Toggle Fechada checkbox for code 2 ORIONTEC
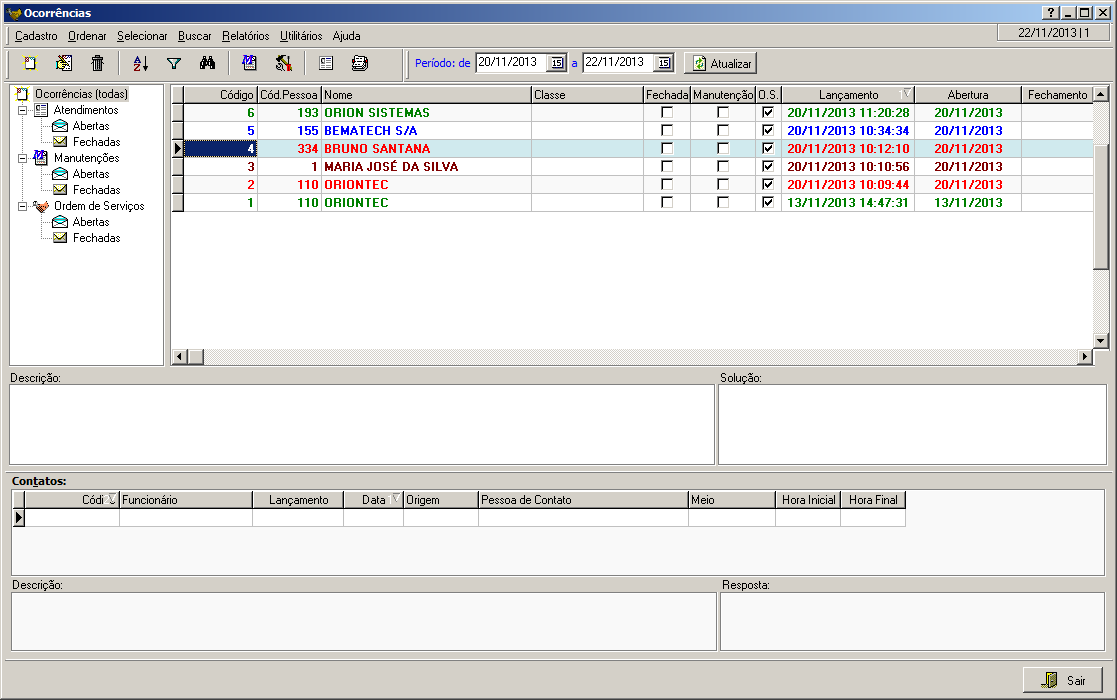The height and width of the screenshot is (700, 1117). pos(667,184)
